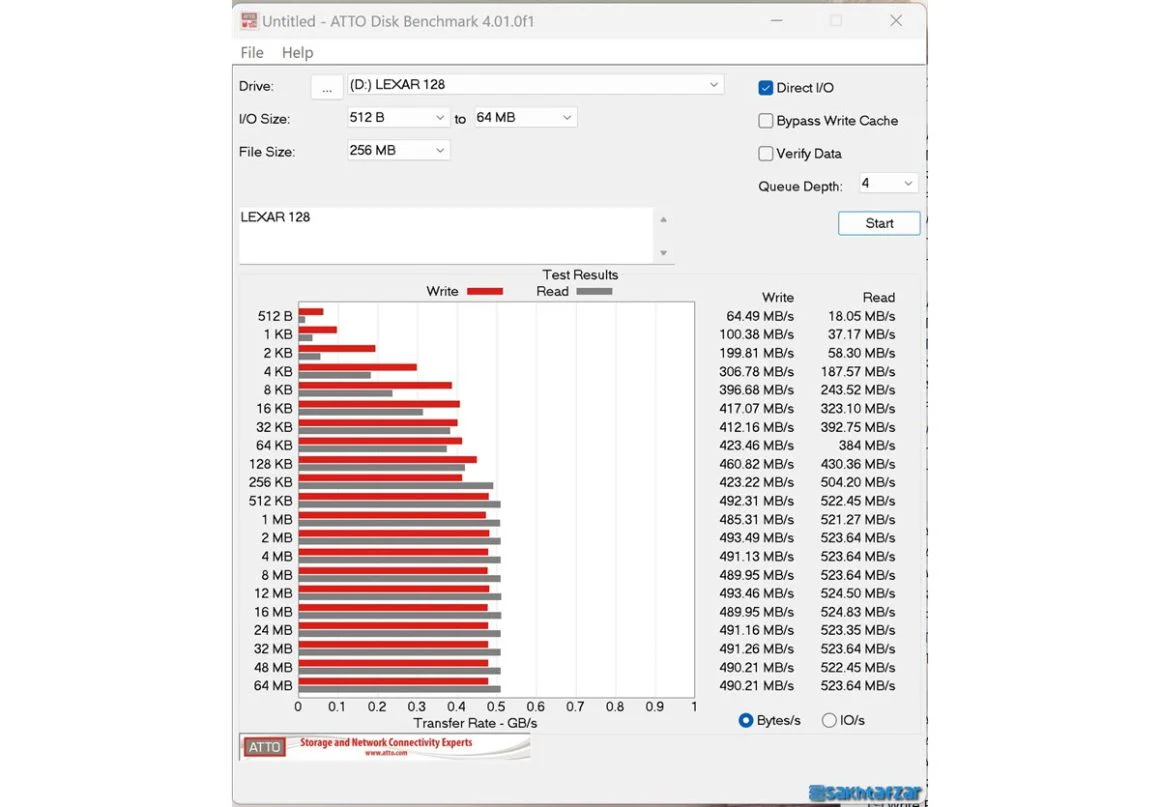Viewport: 1160px width, 807px height.
Task: Click the 8 KB read value 243.52 MB/s
Action: pos(857,391)
